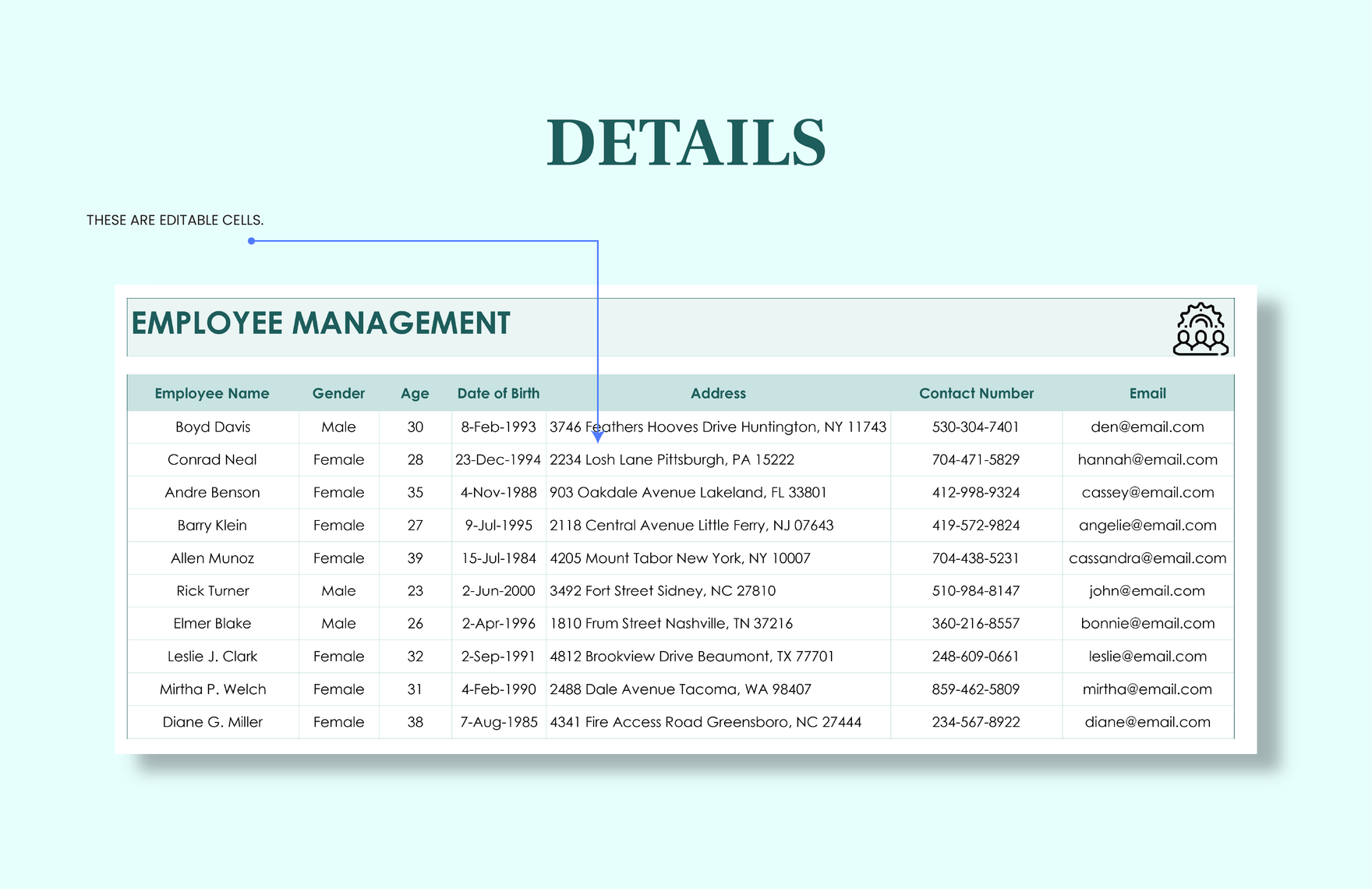Select the Diane G. Miller name cell

coord(213,722)
